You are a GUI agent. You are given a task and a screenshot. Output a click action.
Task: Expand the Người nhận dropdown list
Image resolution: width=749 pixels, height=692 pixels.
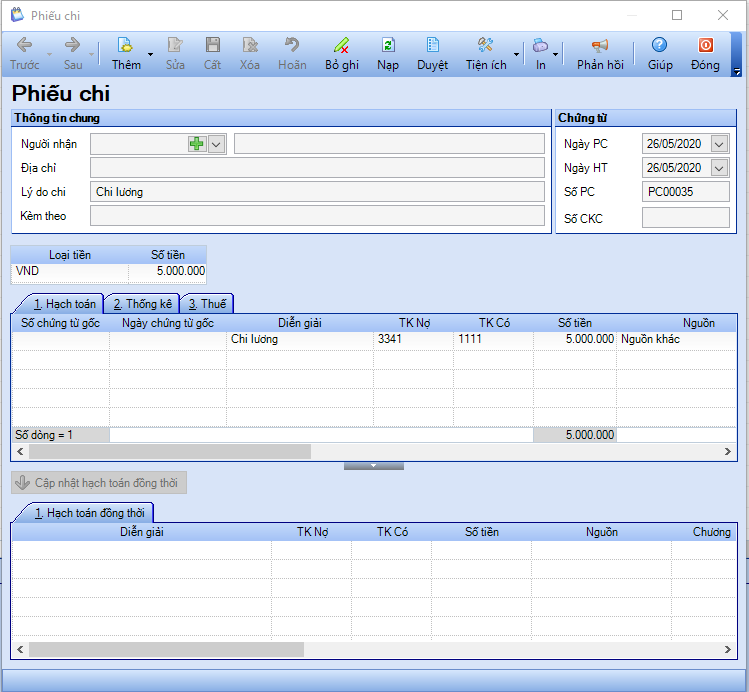click(x=215, y=144)
